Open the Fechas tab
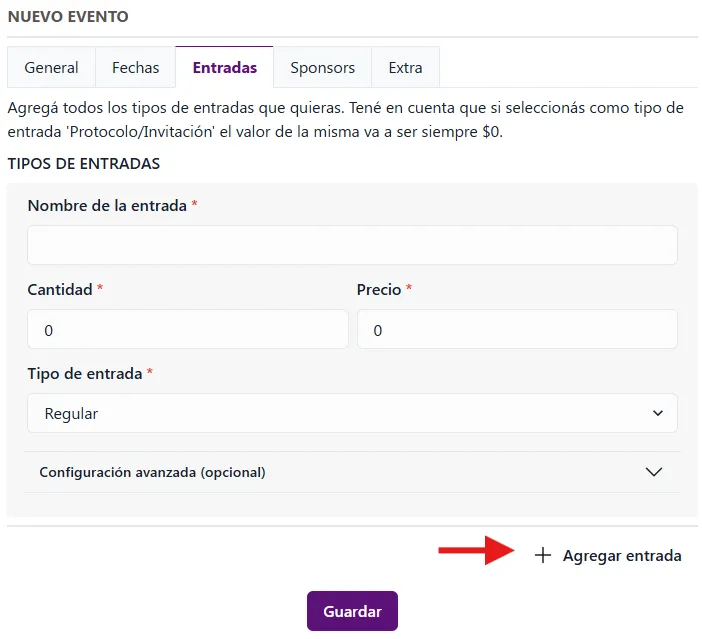702x639 pixels. 135,67
